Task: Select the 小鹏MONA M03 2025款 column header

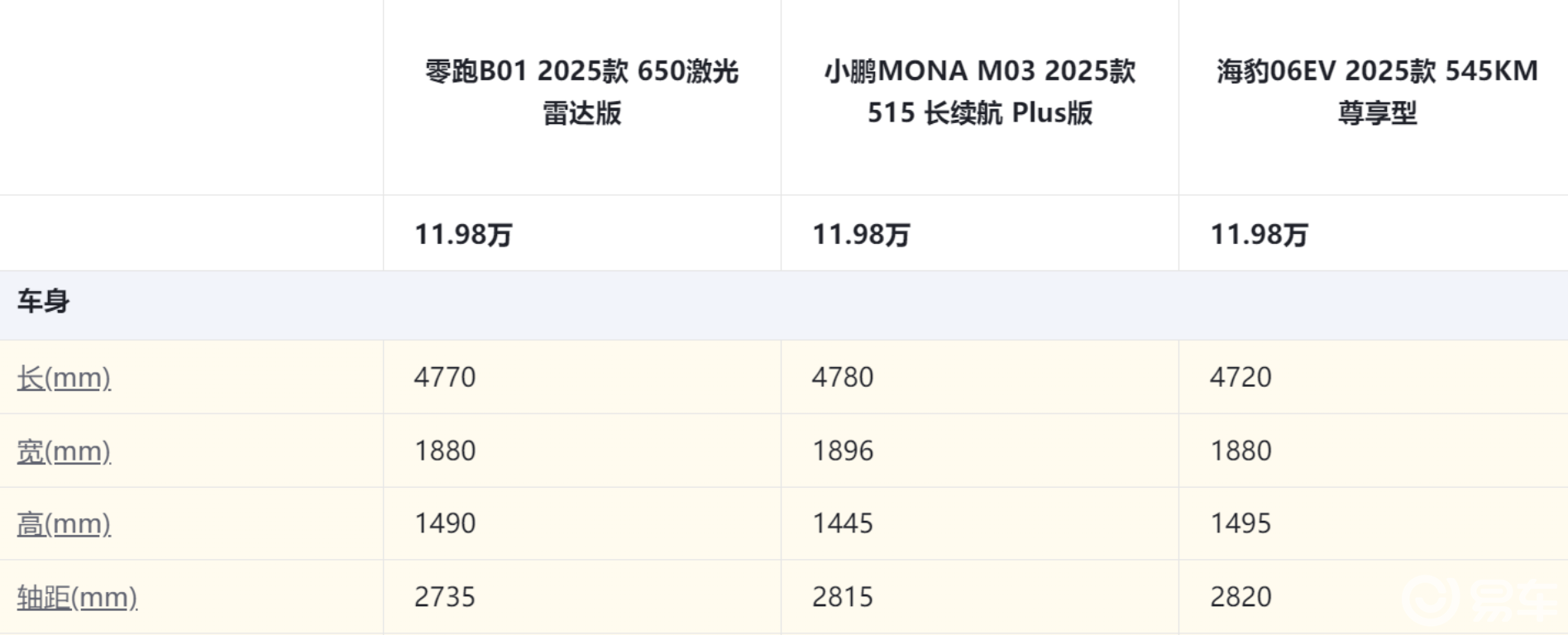Action: pos(979,92)
